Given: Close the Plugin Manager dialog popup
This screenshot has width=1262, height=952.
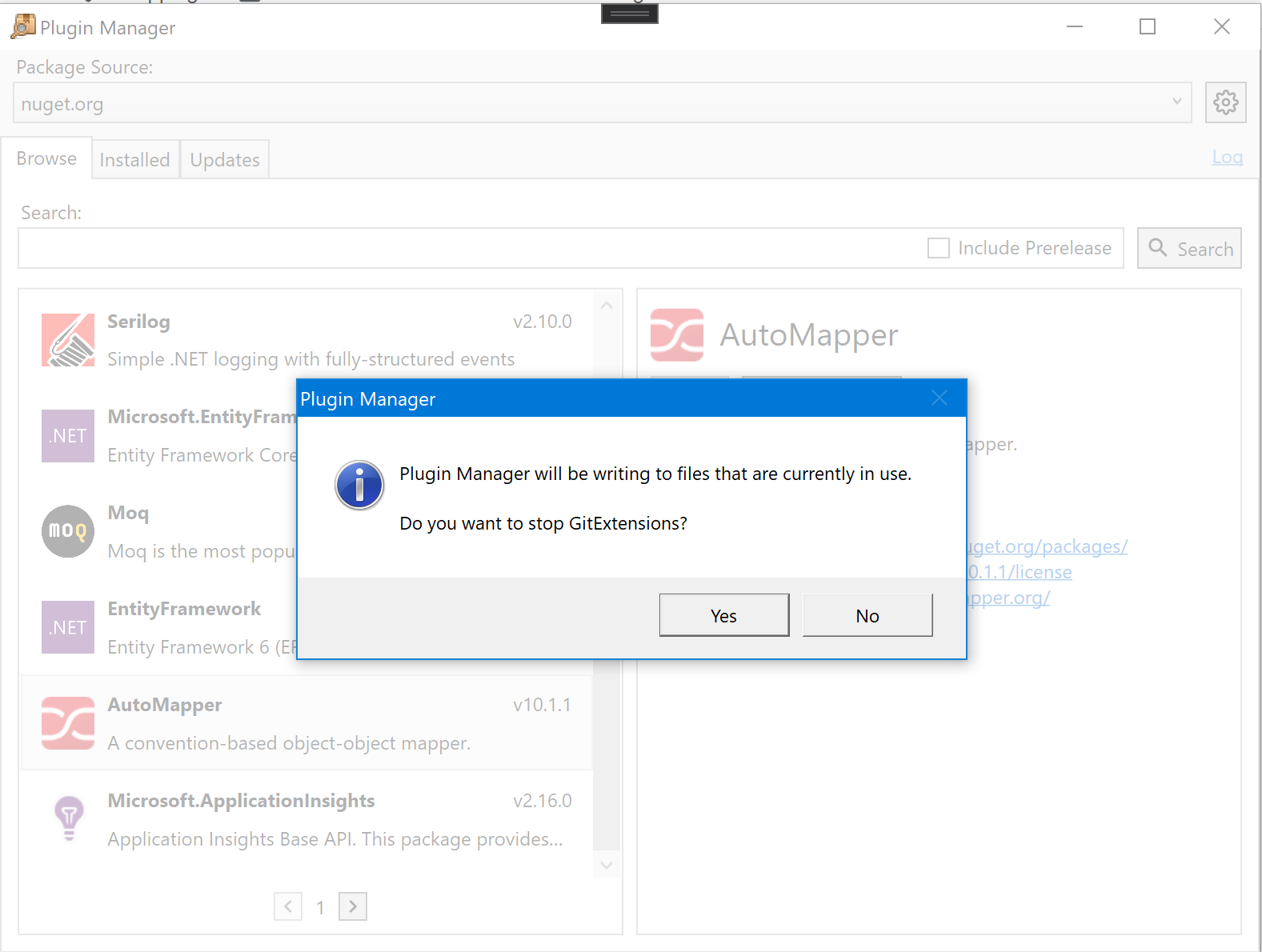Looking at the screenshot, I should pyautogui.click(x=939, y=398).
